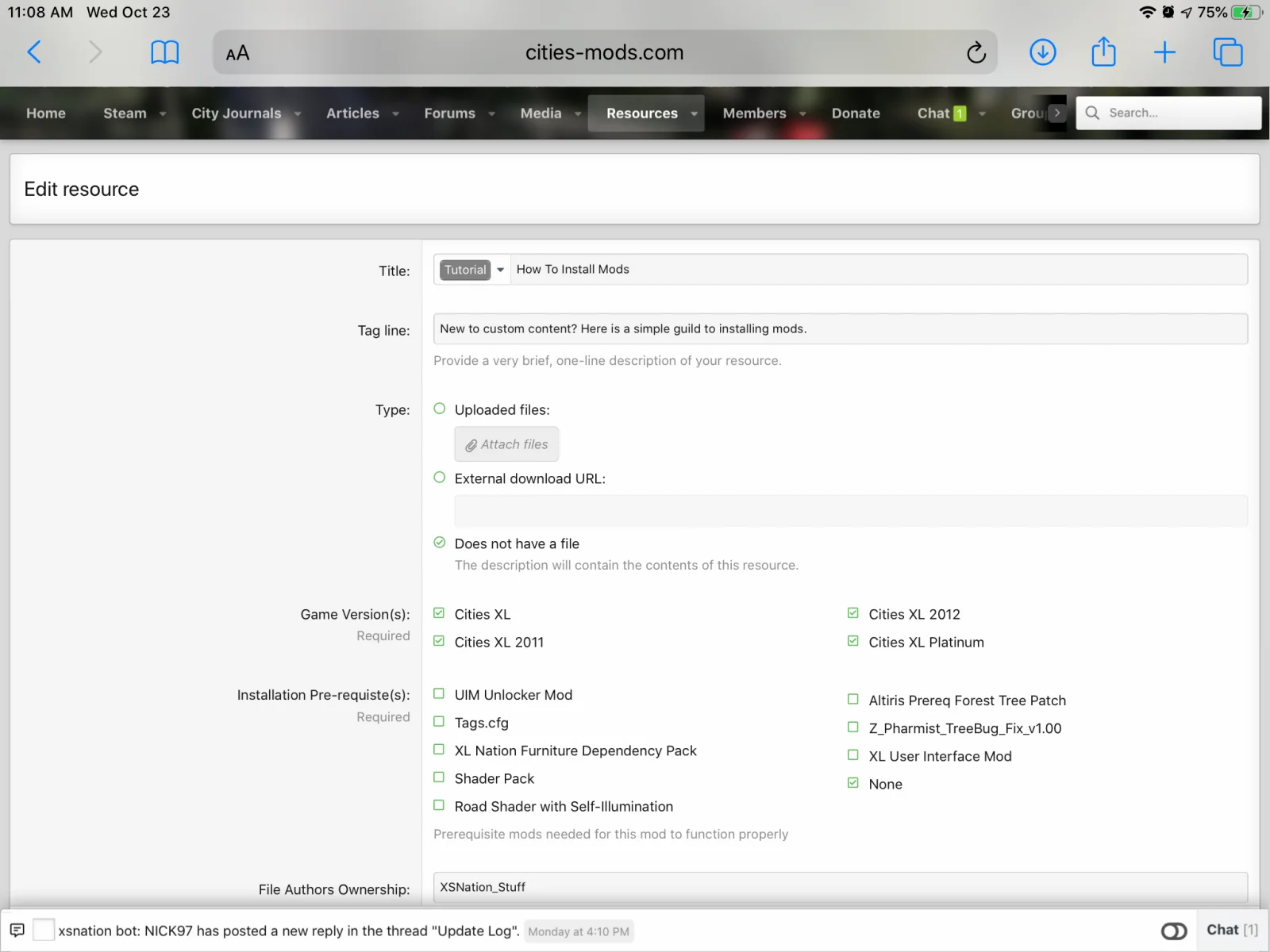Click the Chat notification badge

pyautogui.click(x=960, y=113)
